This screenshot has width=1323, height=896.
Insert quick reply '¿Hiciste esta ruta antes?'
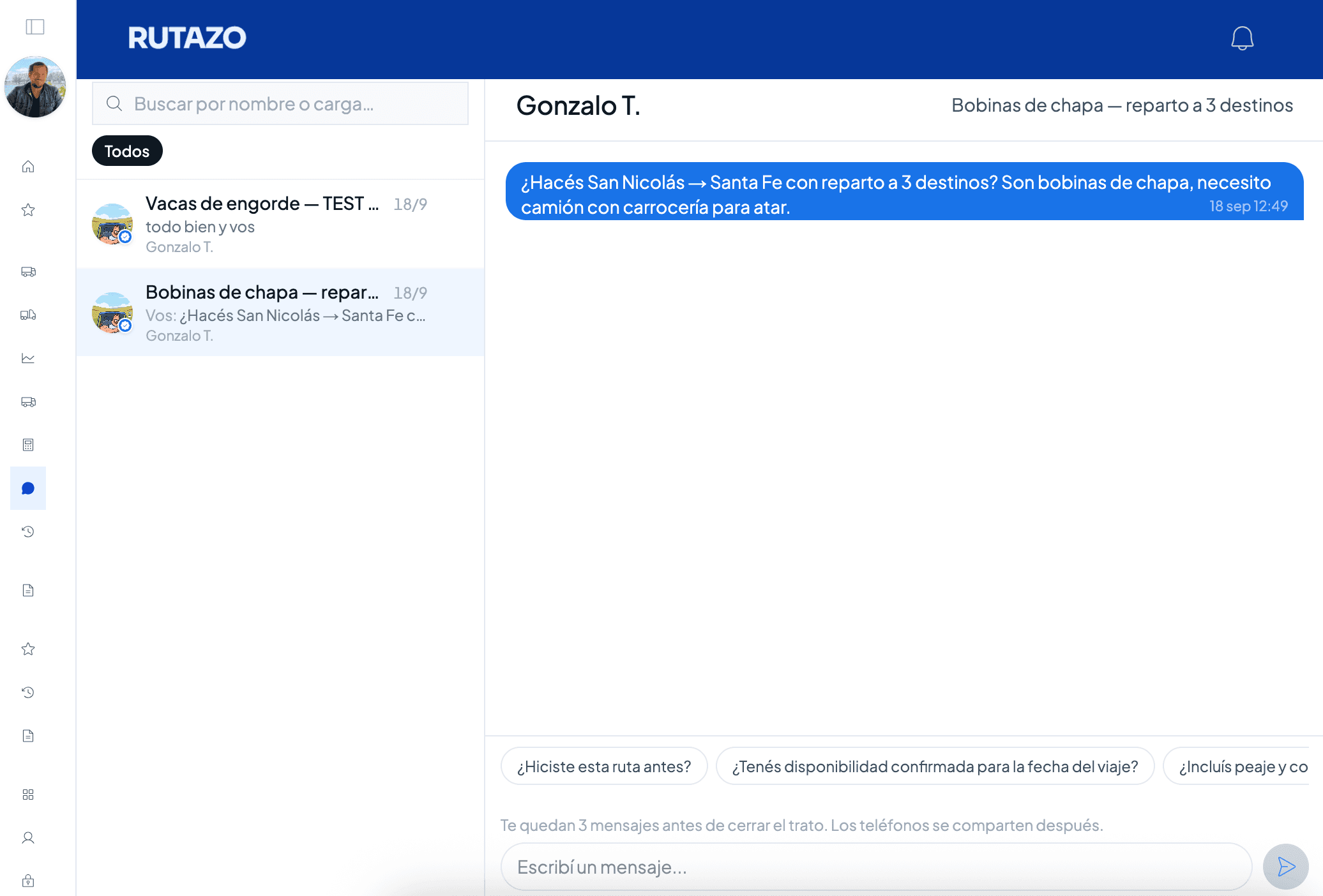[604, 766]
